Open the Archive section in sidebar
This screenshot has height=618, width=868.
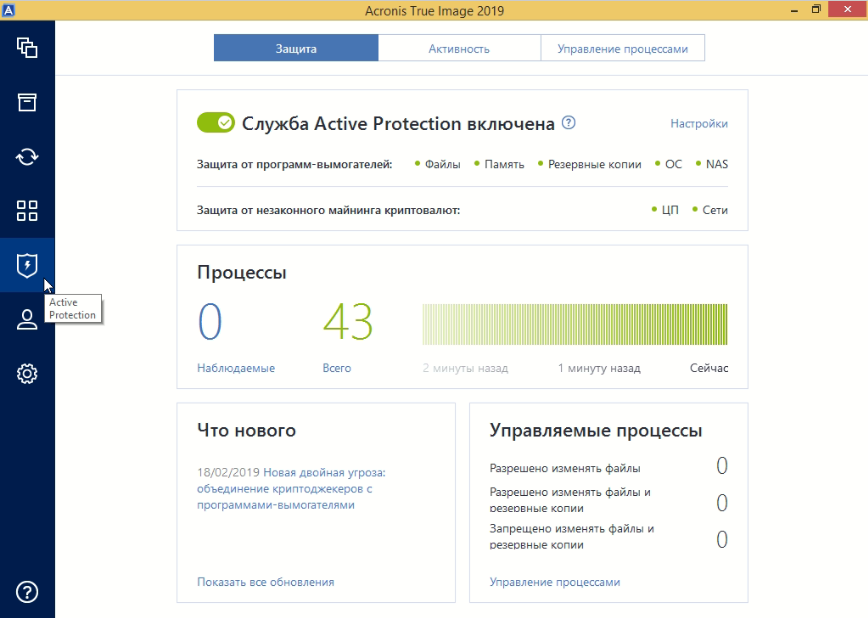click(27, 102)
